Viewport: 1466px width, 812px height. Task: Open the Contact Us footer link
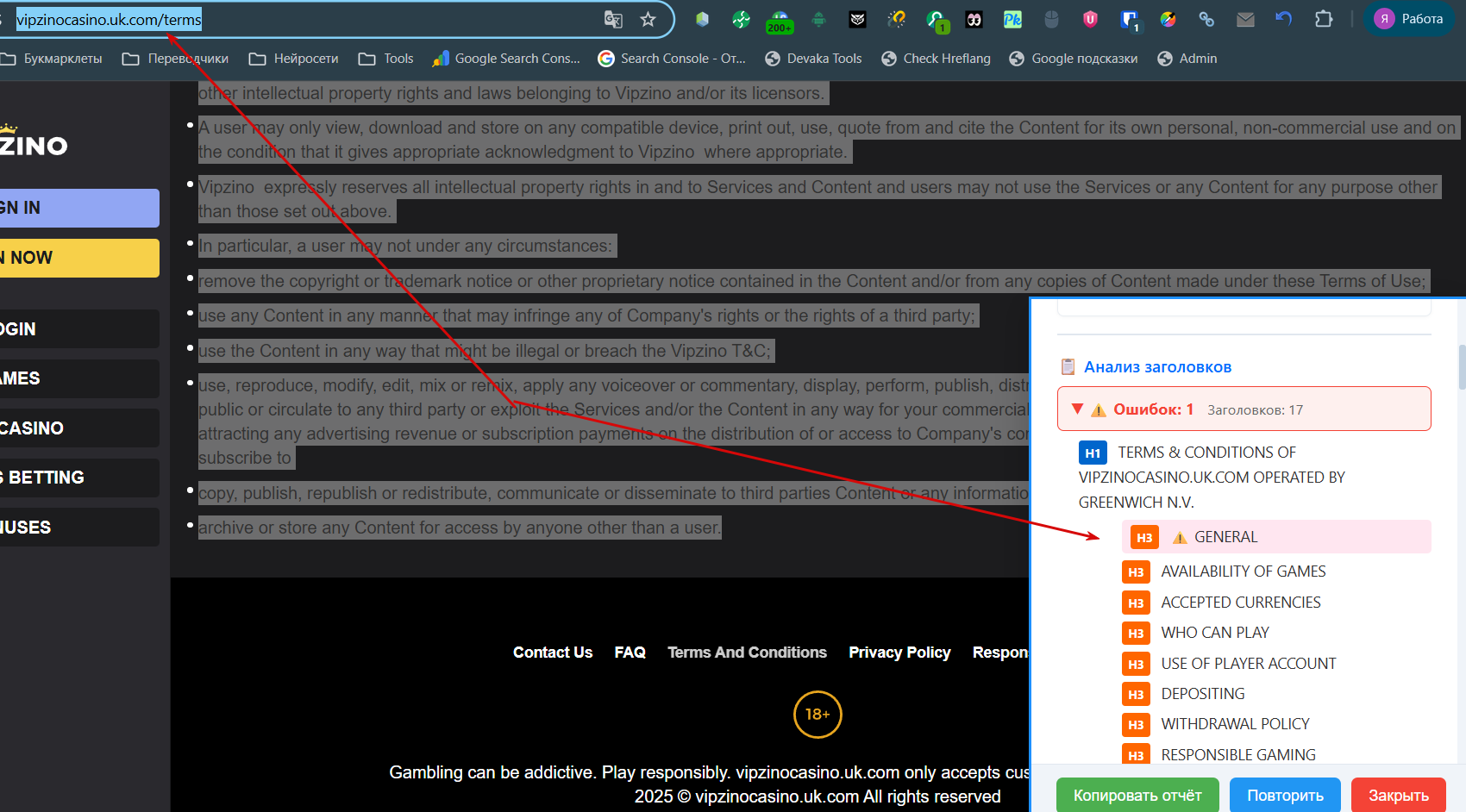(x=553, y=653)
